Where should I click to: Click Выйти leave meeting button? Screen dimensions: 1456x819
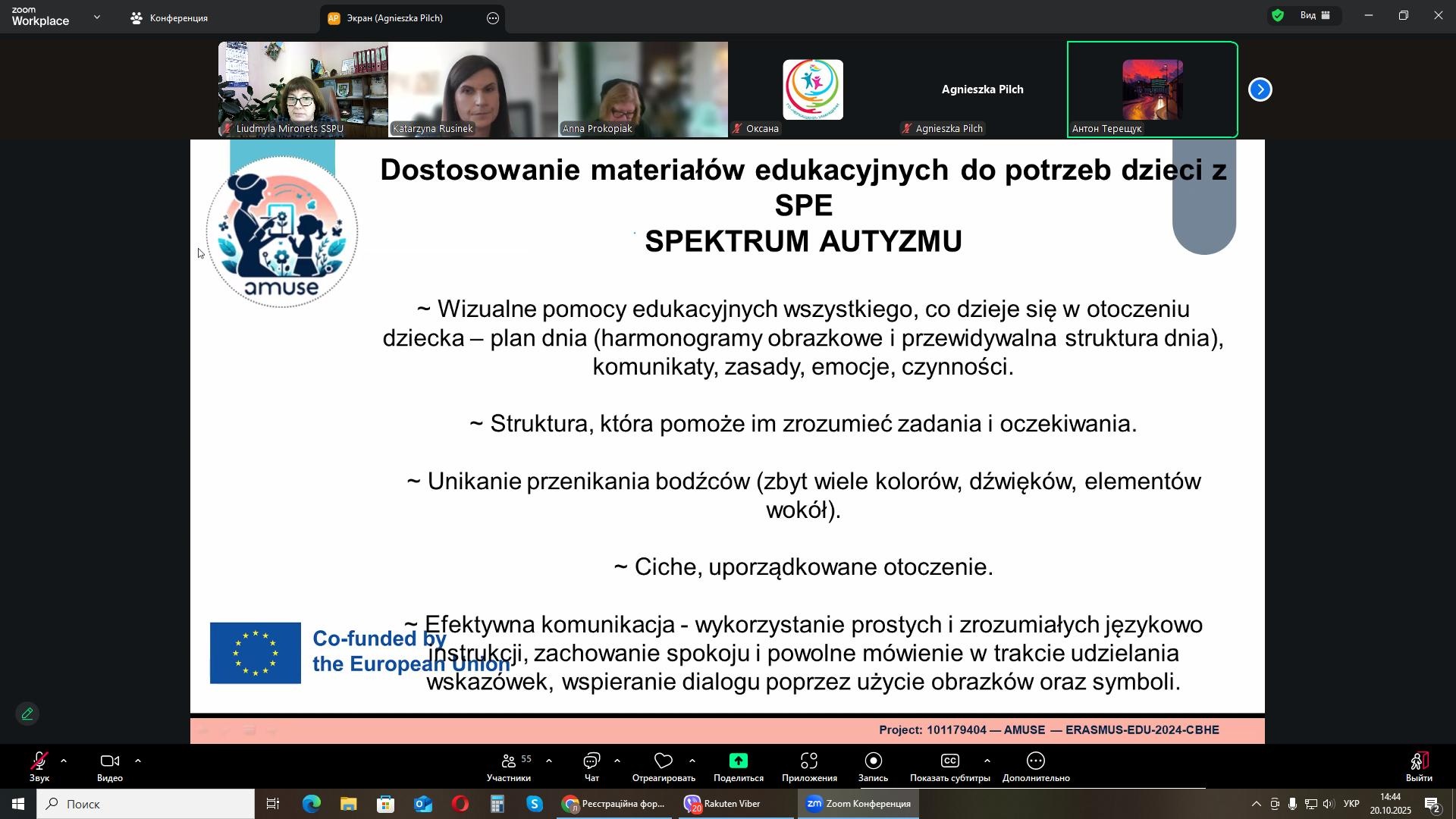1419,766
